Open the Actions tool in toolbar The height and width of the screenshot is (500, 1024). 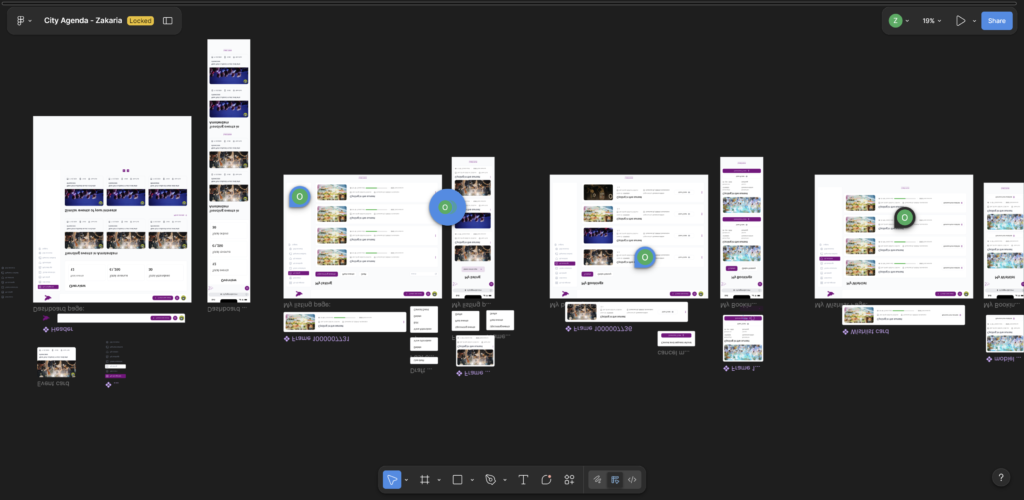pyautogui.click(x=569, y=480)
